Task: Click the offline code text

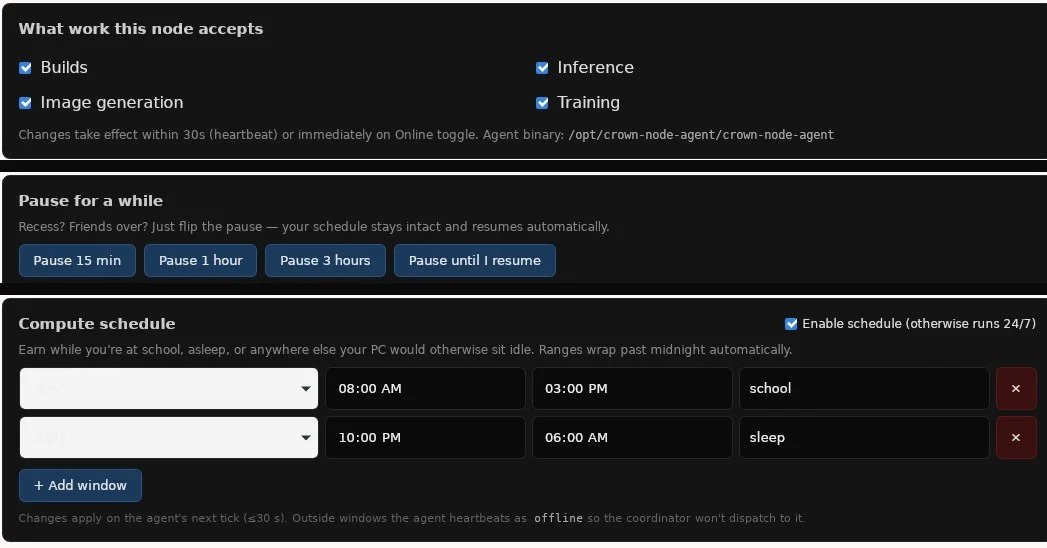Action: [558, 518]
